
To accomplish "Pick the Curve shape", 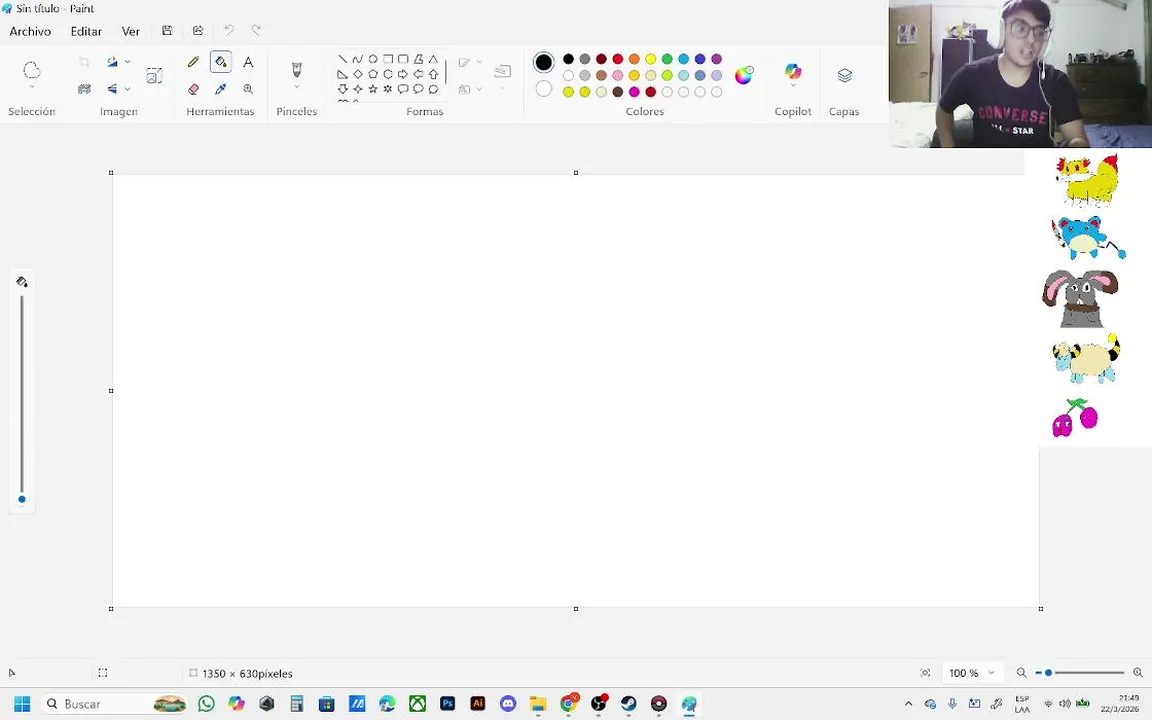I will click(358, 59).
